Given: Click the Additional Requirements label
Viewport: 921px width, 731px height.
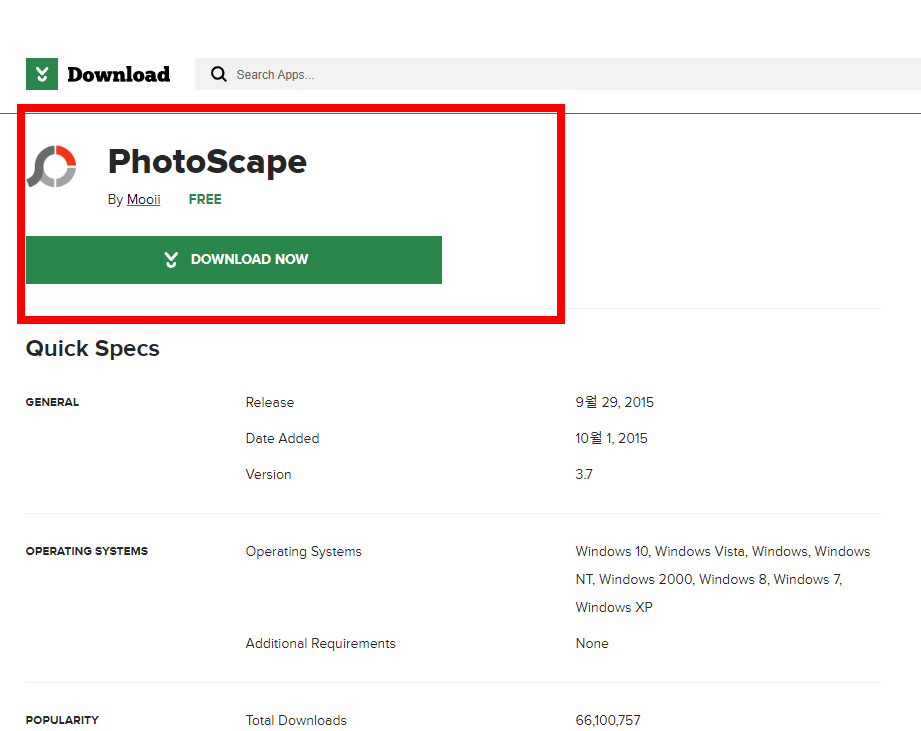Looking at the screenshot, I should tap(321, 644).
